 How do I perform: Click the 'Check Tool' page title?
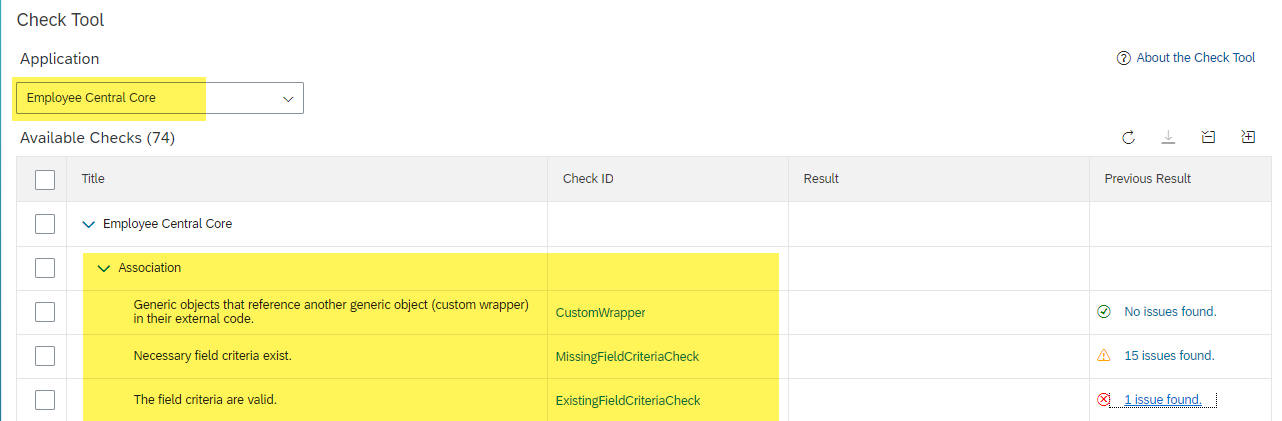click(60, 19)
